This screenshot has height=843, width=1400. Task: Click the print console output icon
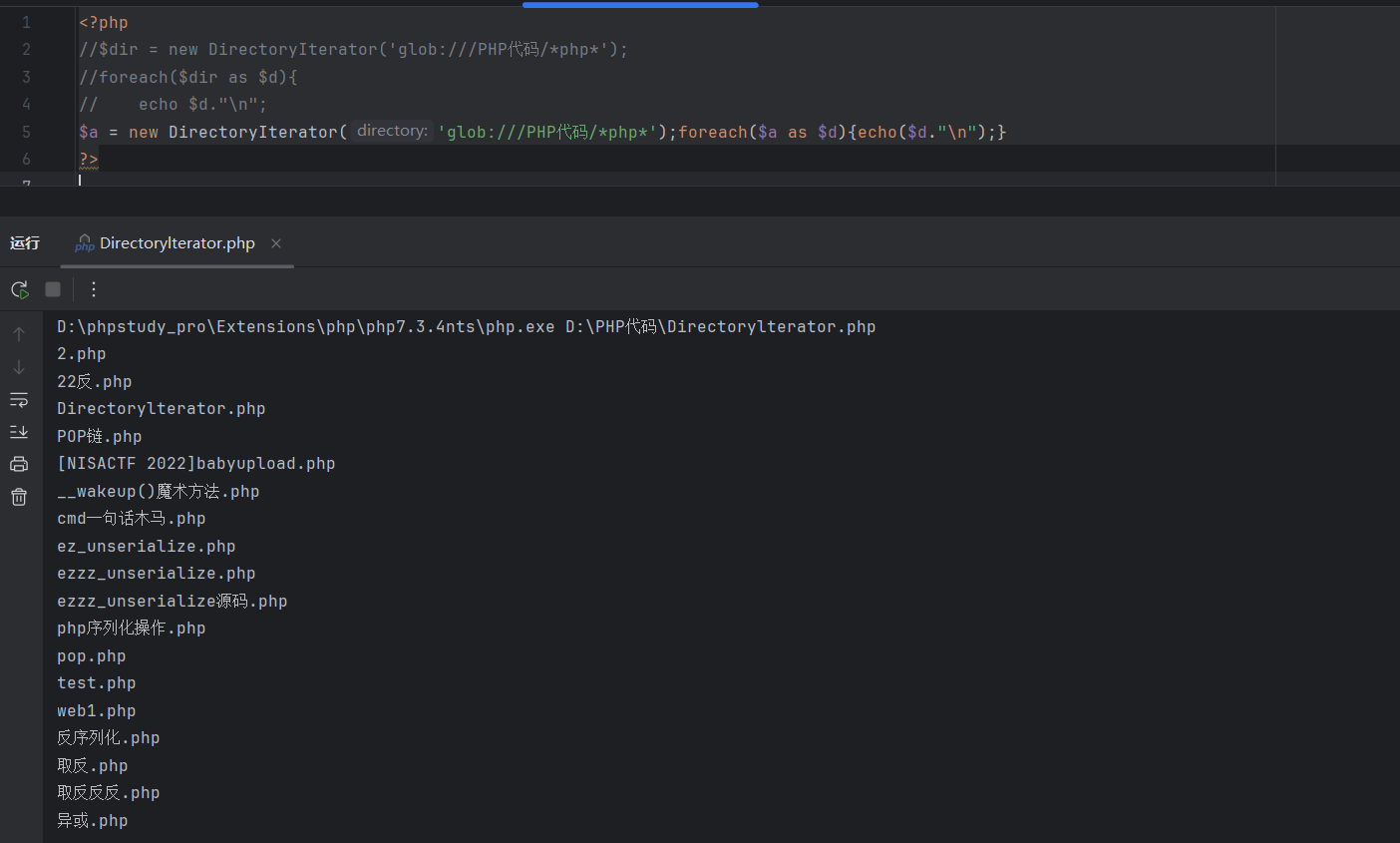pos(19,464)
